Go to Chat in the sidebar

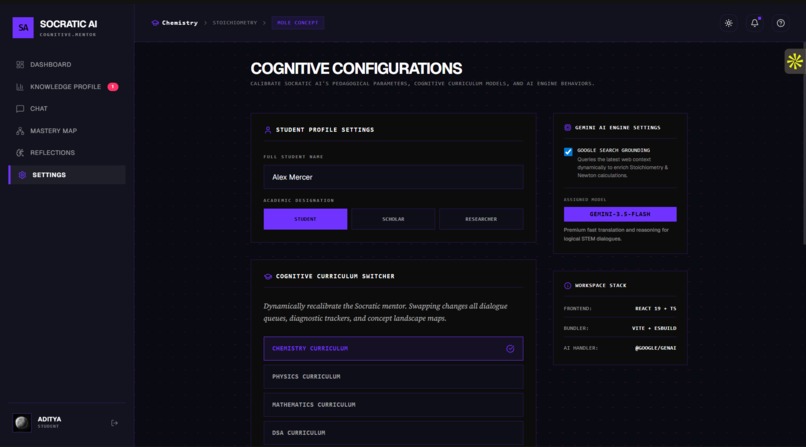click(x=67, y=109)
